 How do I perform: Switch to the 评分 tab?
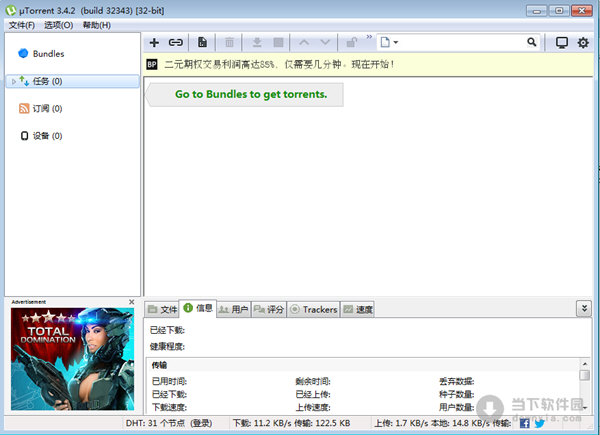click(x=269, y=309)
